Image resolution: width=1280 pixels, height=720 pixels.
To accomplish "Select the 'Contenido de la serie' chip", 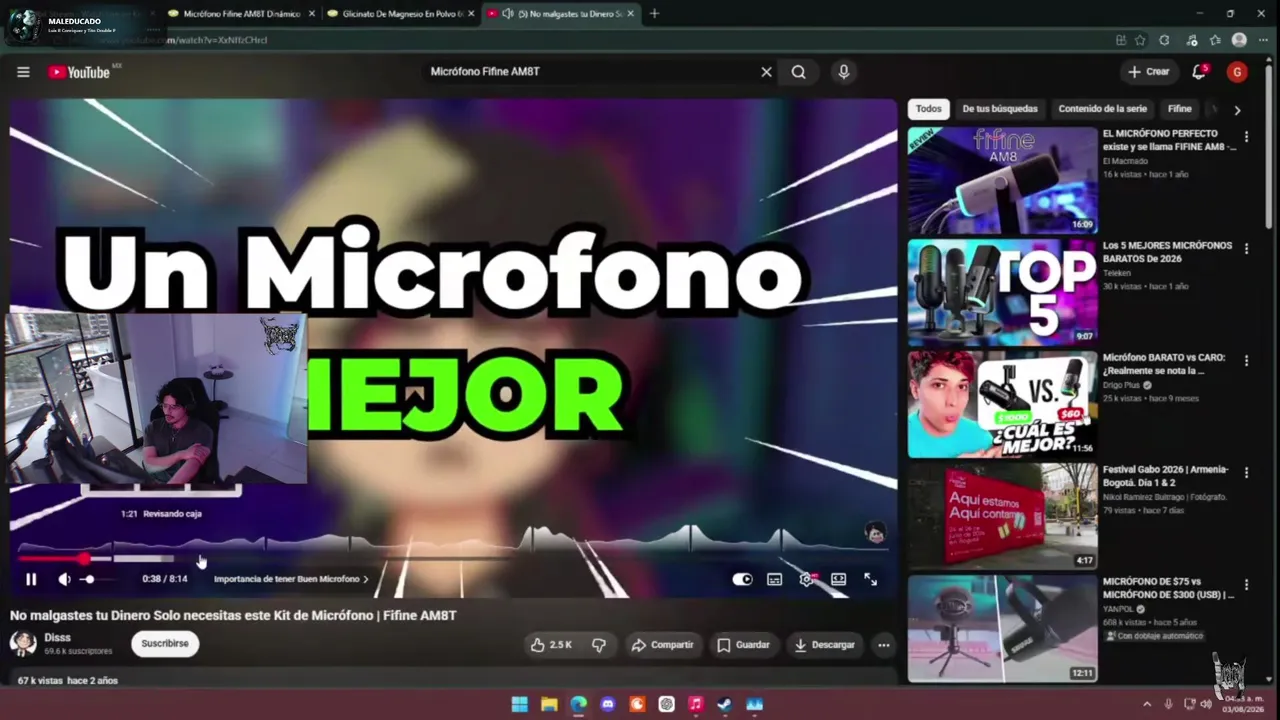I will click(x=1102, y=109).
